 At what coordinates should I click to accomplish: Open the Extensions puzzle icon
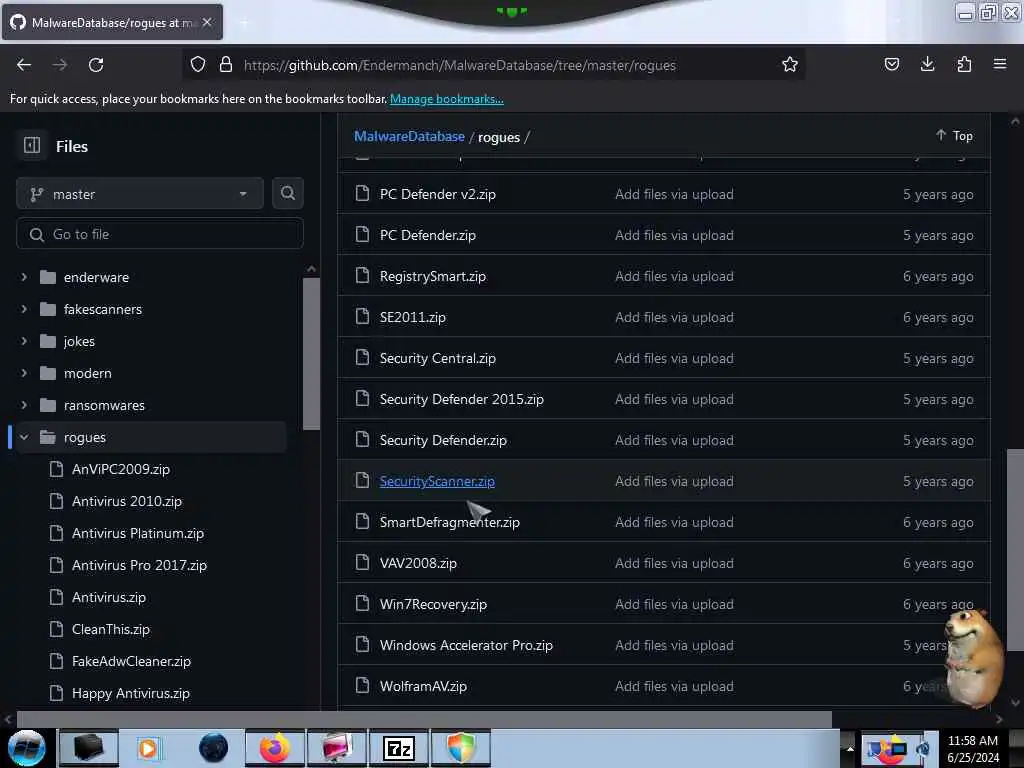[x=964, y=64]
